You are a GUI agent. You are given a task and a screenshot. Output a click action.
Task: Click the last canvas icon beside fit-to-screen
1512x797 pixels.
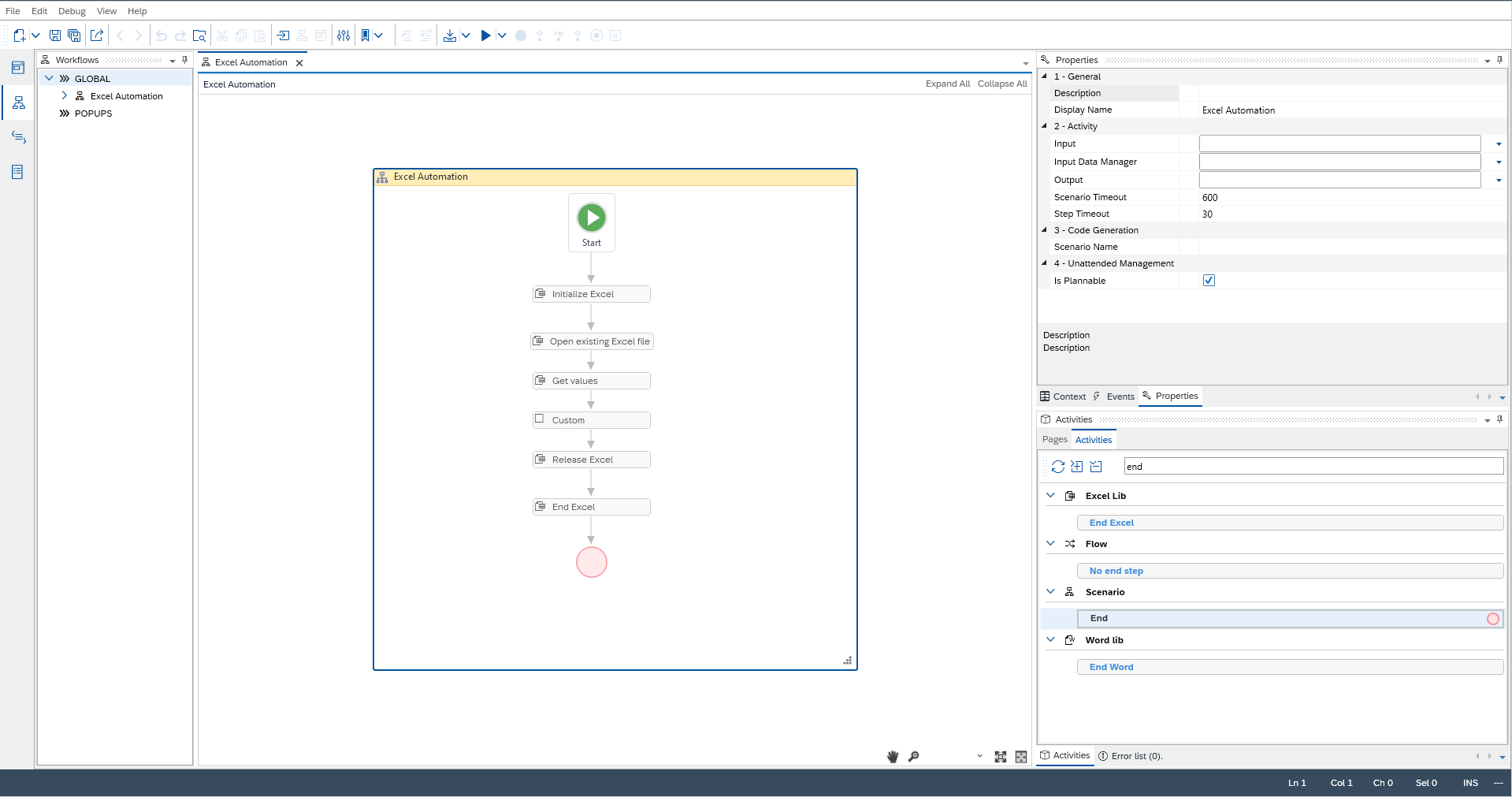1021,757
